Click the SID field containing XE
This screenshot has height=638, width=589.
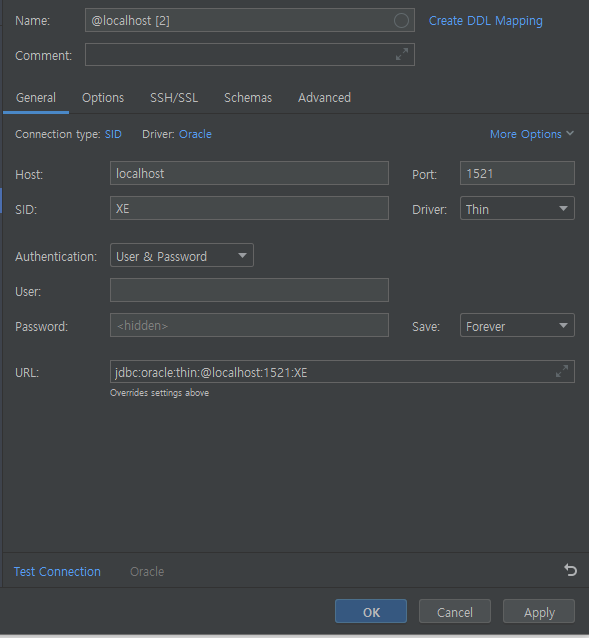249,208
